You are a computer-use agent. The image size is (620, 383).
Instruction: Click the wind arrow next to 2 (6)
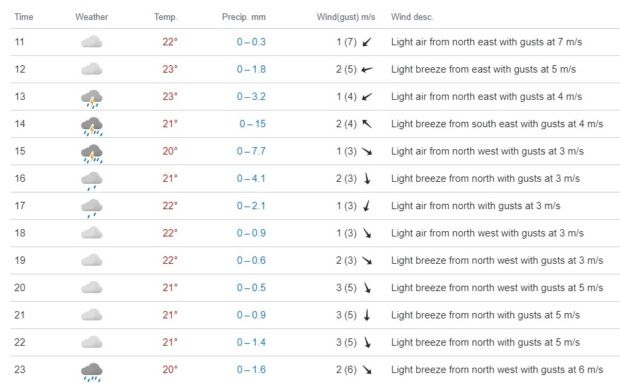(x=367, y=370)
